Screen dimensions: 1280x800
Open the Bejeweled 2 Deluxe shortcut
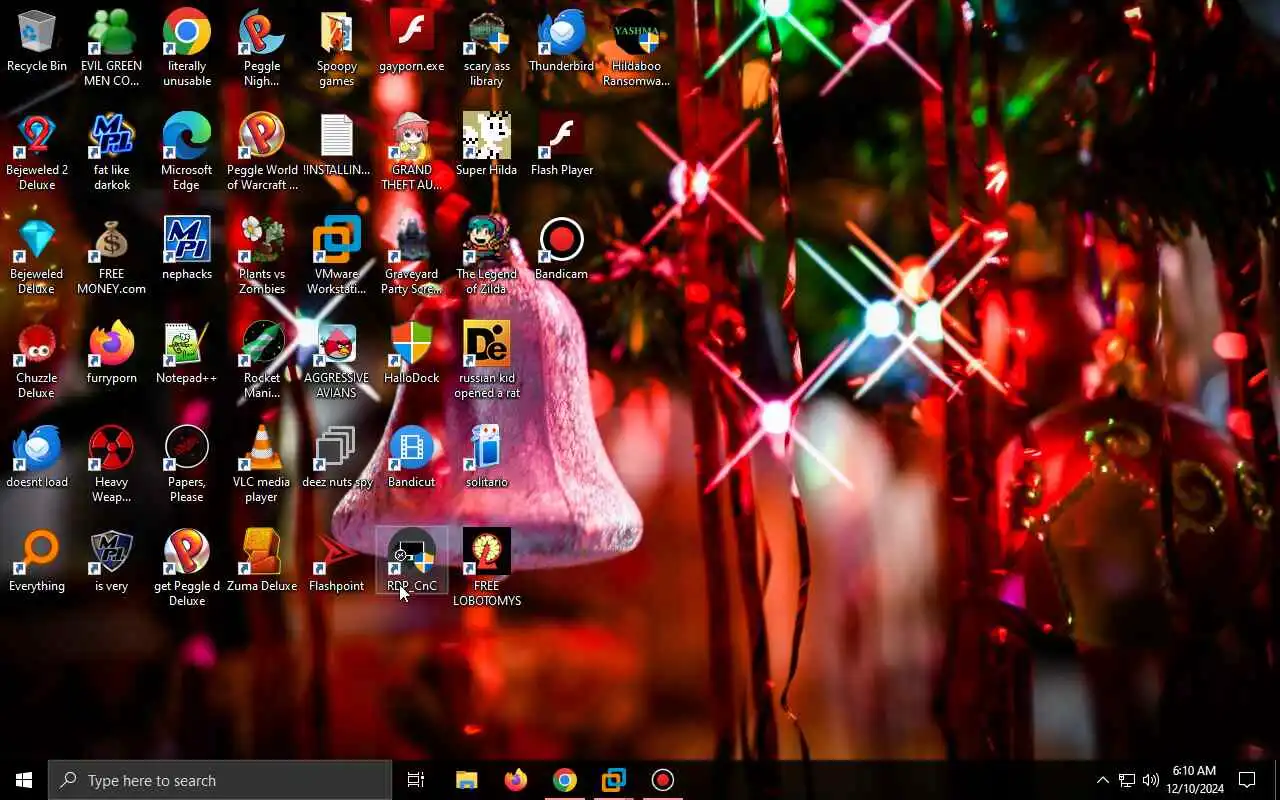[x=37, y=152]
